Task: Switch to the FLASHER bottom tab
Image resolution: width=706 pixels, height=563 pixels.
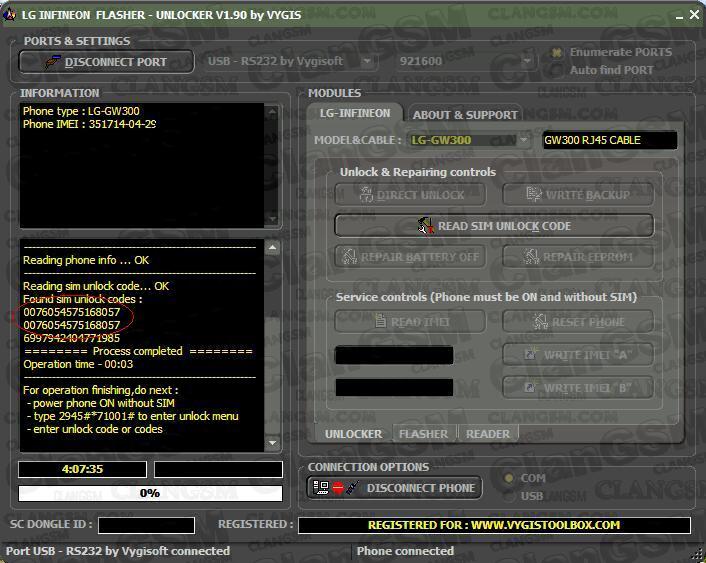Action: point(423,434)
